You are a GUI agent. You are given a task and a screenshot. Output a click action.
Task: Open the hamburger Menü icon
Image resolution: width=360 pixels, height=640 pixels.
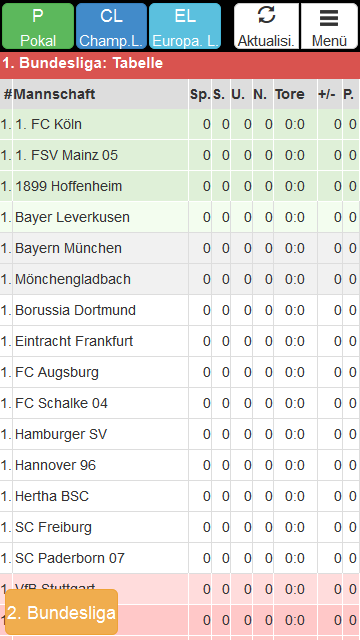(329, 17)
